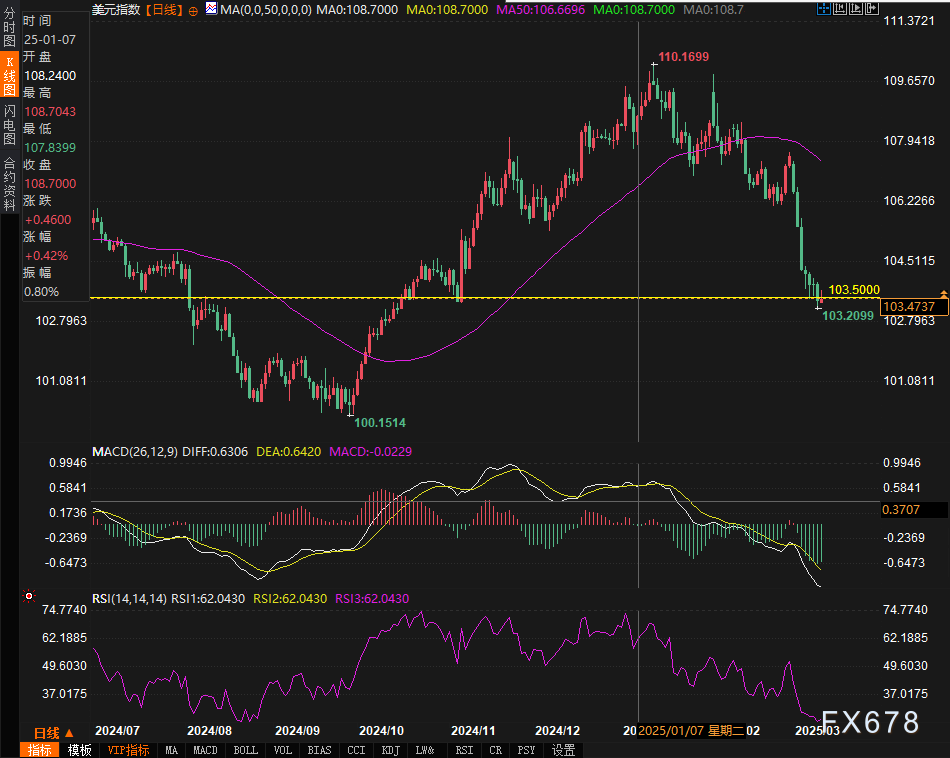Viewport: 950px width, 758px height.
Task: Open the 闪电图 view
Action: [x=9, y=122]
